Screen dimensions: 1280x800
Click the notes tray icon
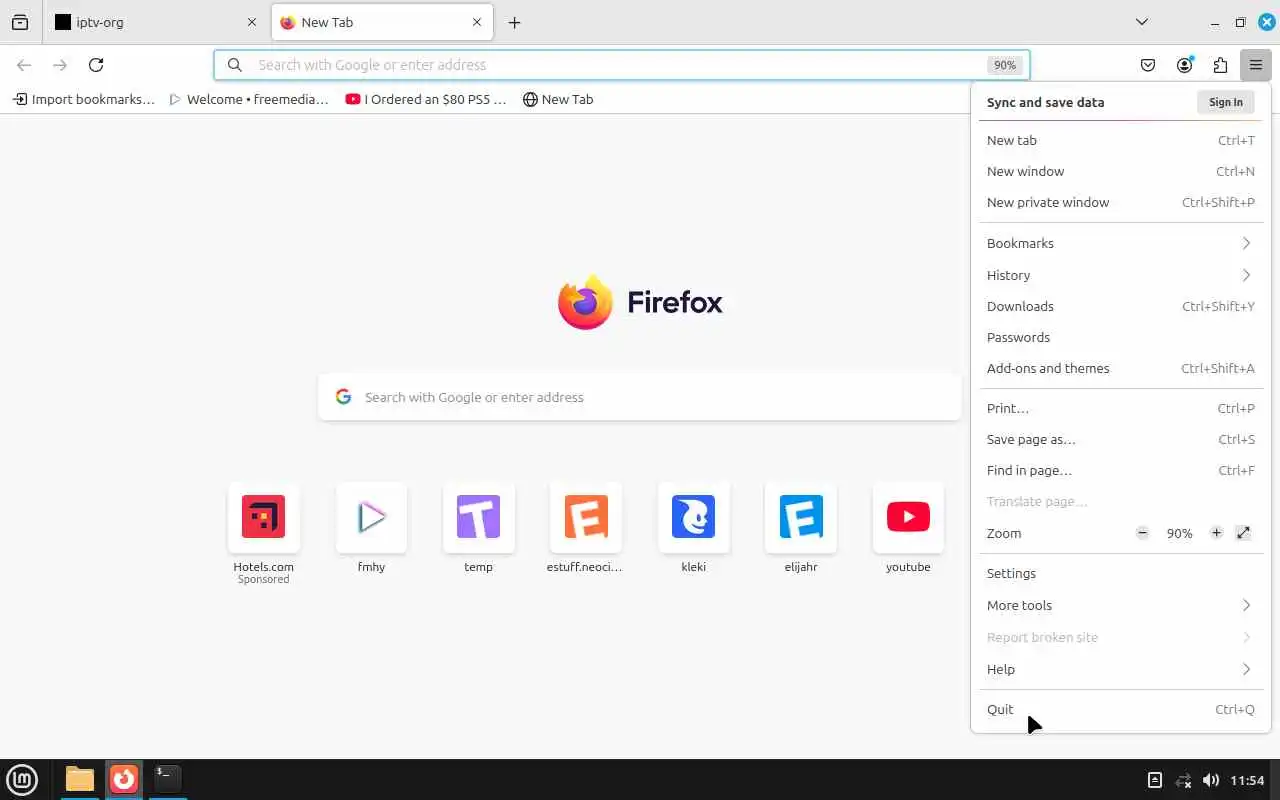click(x=1154, y=780)
